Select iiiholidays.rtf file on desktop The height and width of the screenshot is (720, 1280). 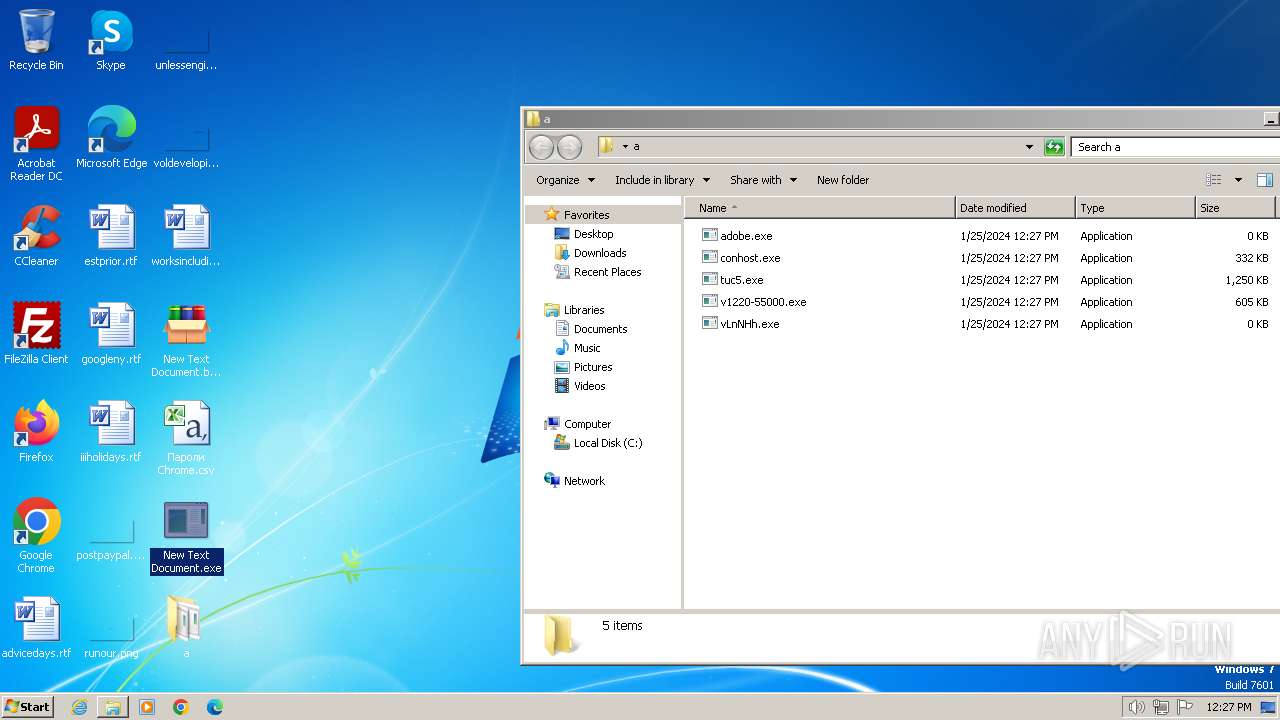coord(111,432)
